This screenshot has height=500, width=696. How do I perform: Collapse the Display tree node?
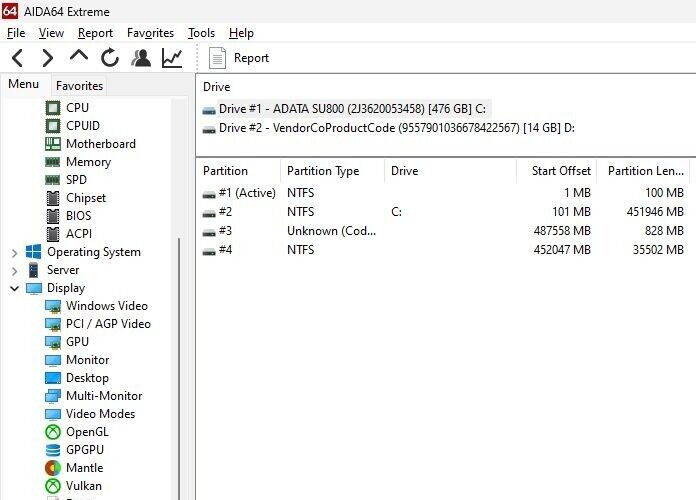coord(15,289)
